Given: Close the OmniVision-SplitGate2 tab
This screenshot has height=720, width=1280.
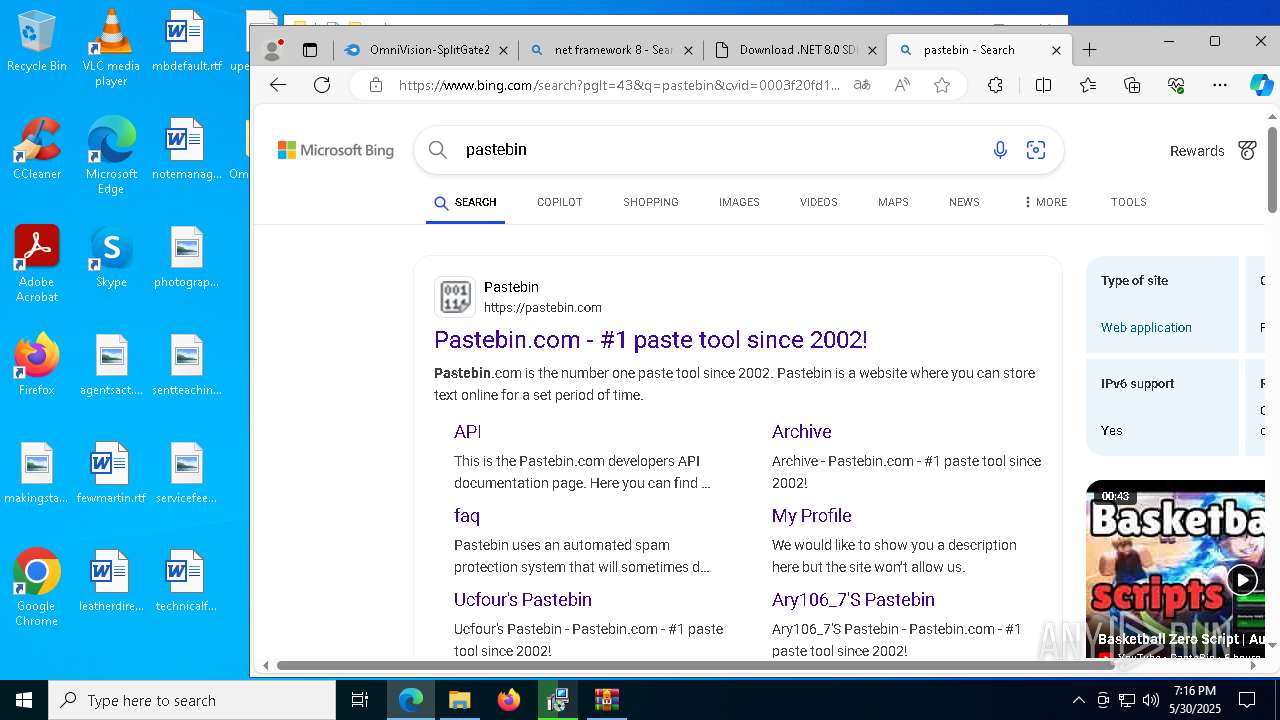Looking at the screenshot, I should pos(503,50).
